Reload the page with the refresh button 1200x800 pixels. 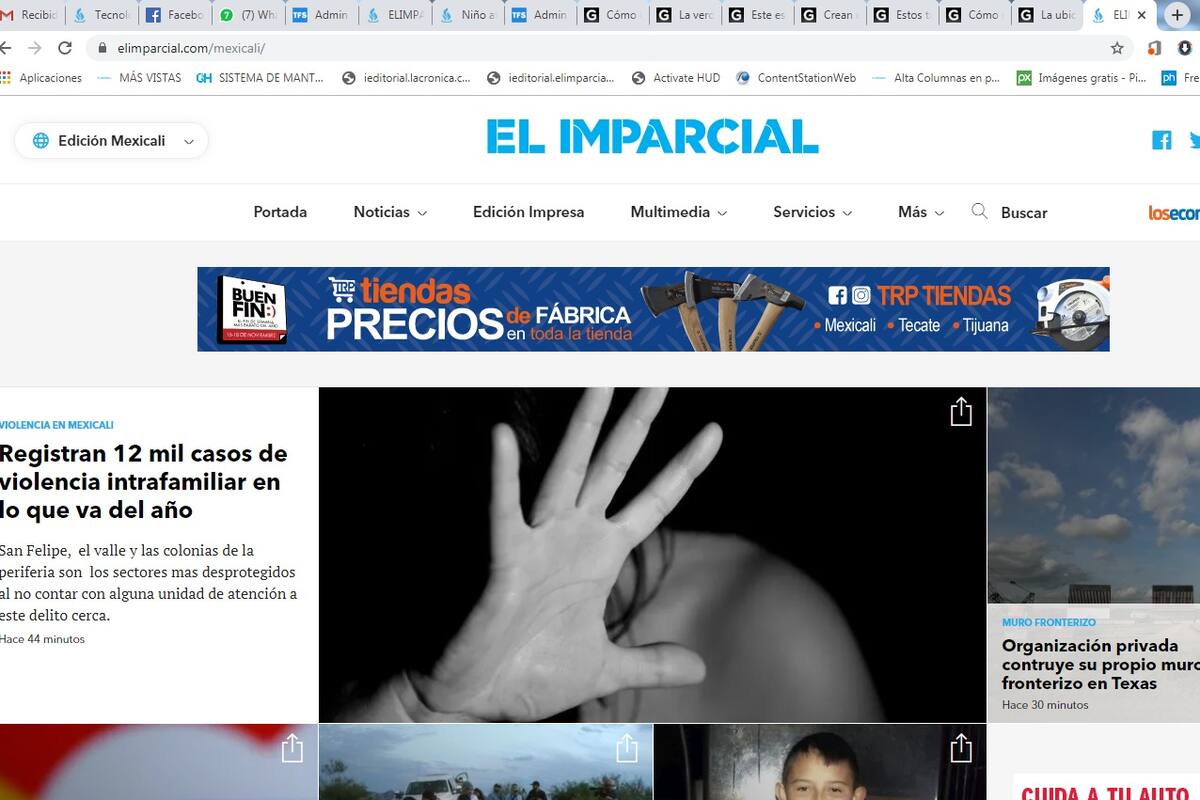point(65,48)
